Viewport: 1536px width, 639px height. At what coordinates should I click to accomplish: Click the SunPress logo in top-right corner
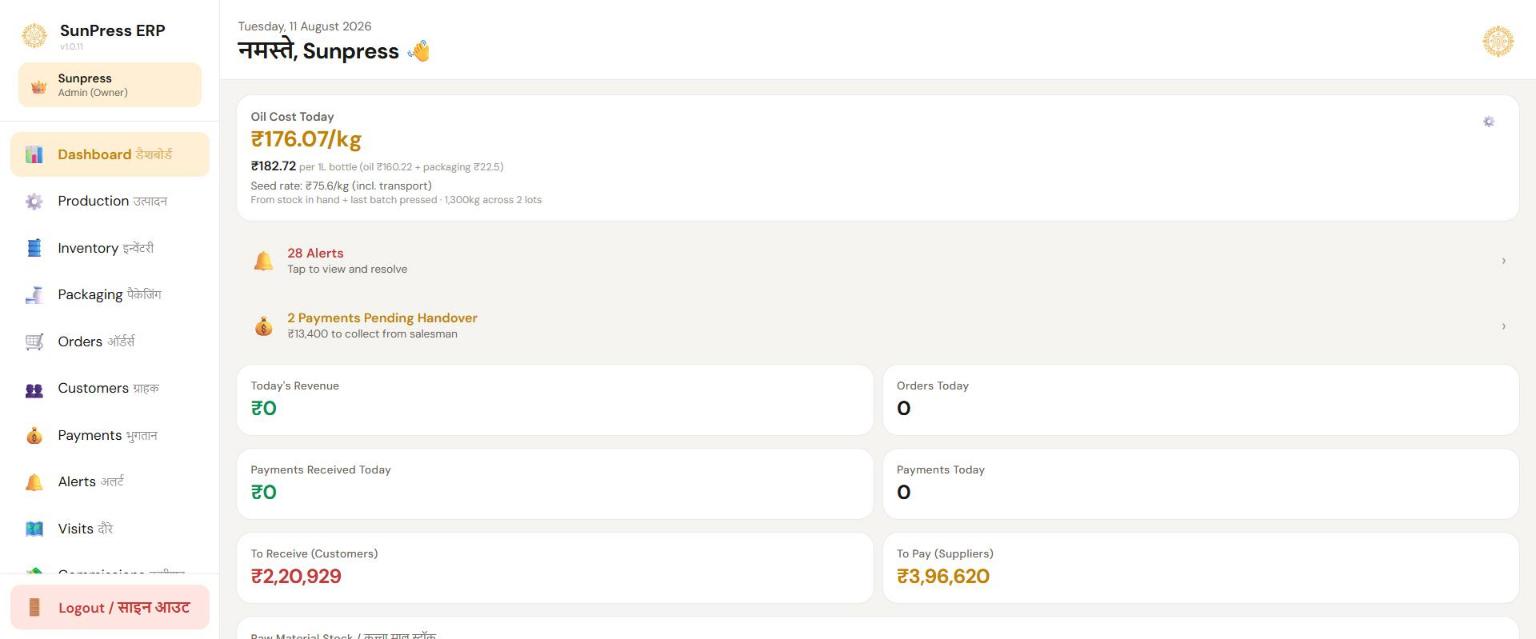point(1498,41)
